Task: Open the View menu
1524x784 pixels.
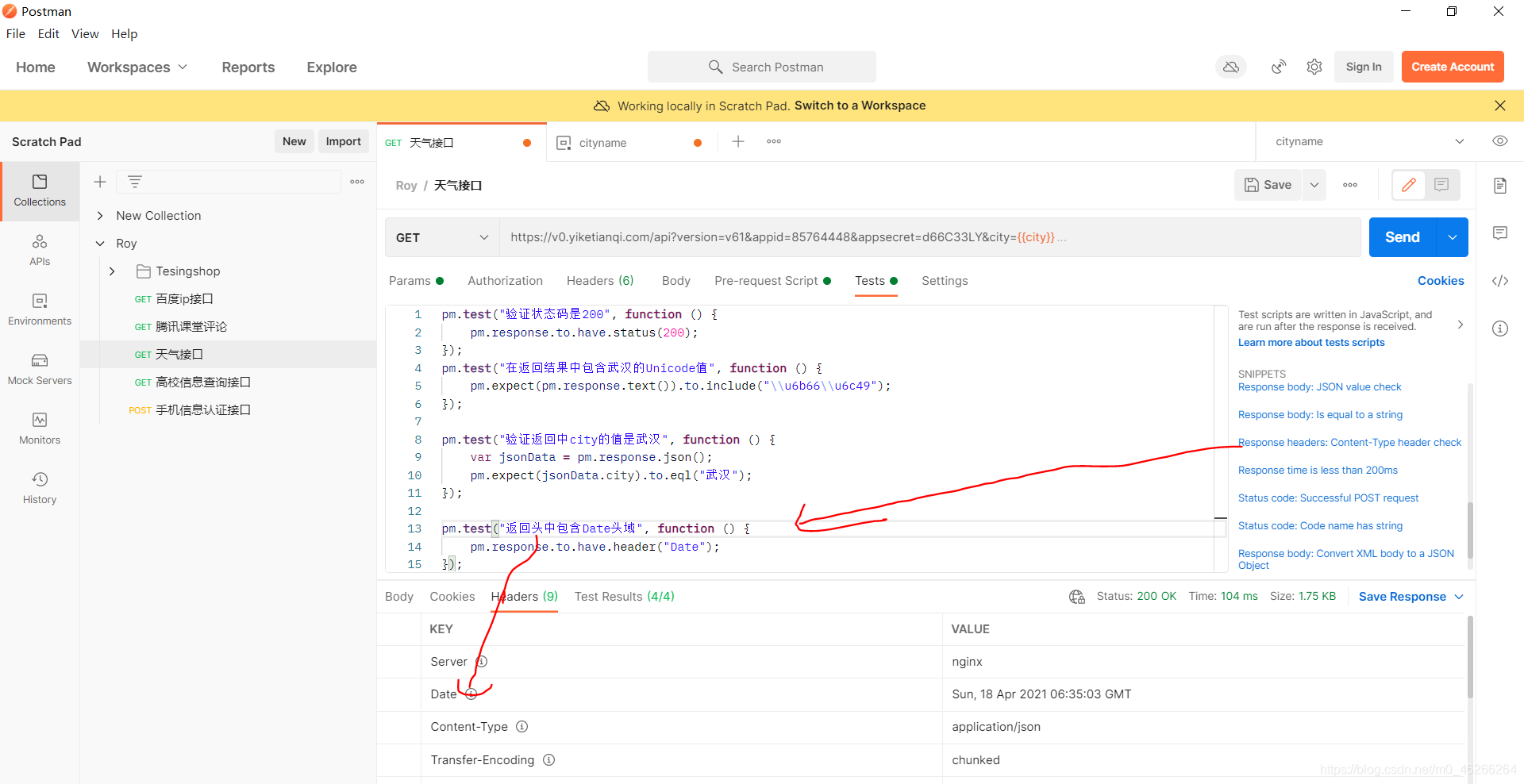Action: [x=85, y=33]
